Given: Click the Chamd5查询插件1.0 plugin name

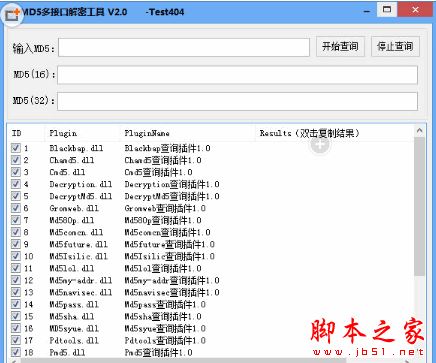Looking at the screenshot, I should point(163,160).
